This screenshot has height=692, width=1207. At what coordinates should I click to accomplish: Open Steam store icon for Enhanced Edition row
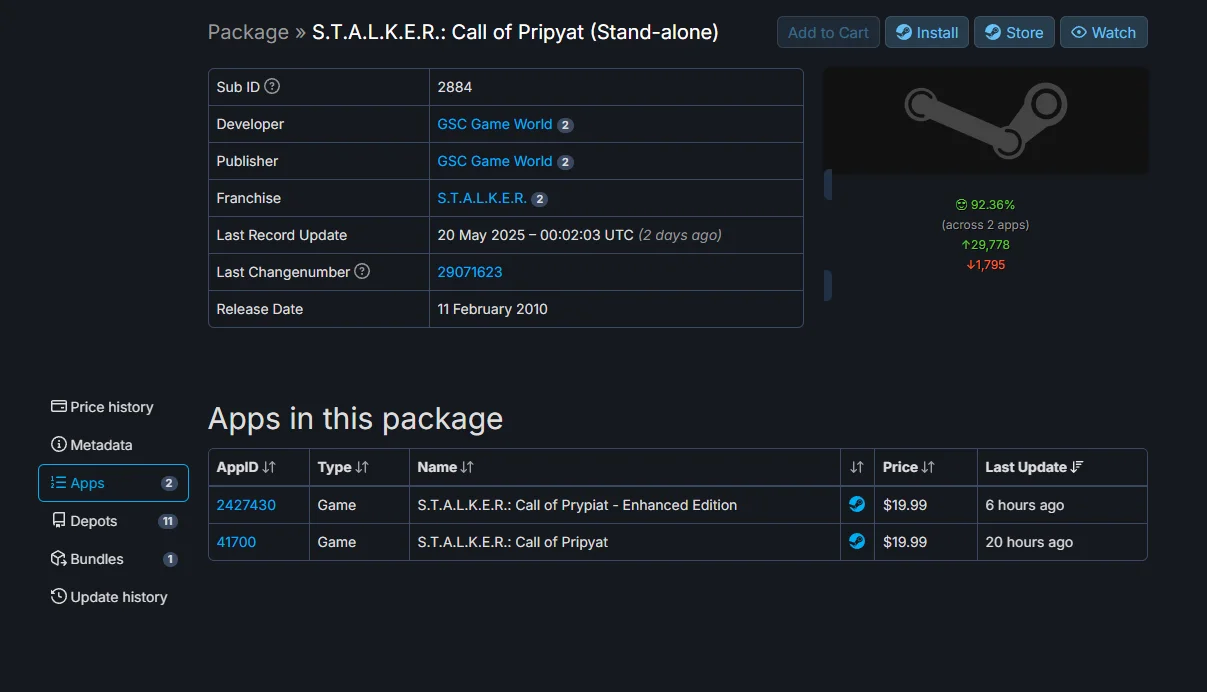point(857,505)
